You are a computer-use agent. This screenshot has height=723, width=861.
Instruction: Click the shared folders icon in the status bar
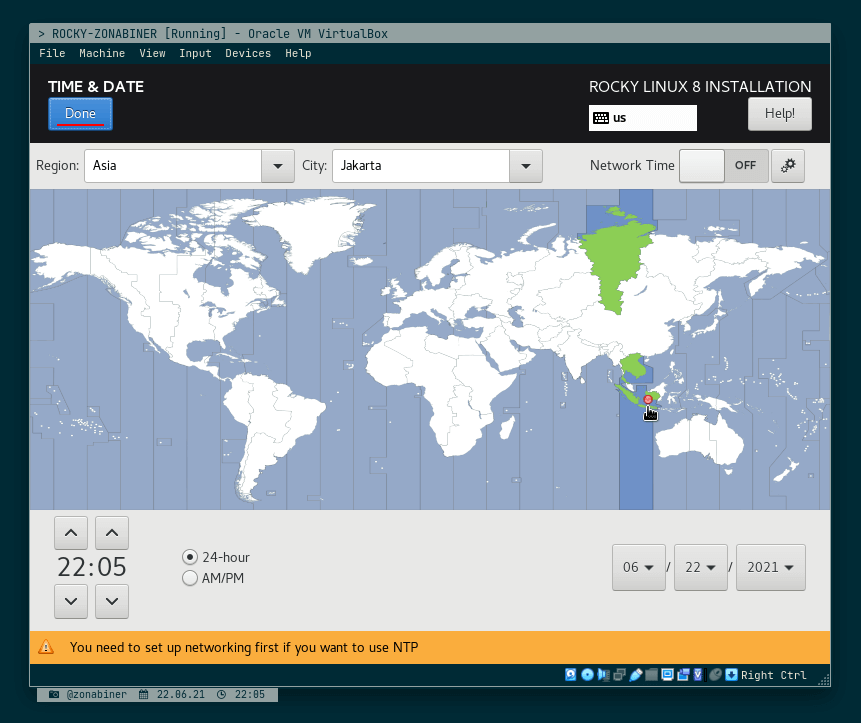tap(651, 675)
